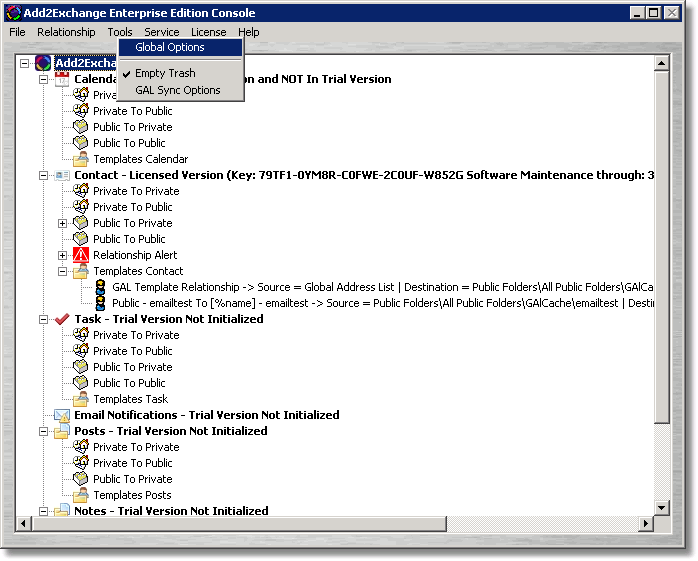Collapse the Task trial version node

pyautogui.click(x=43, y=319)
